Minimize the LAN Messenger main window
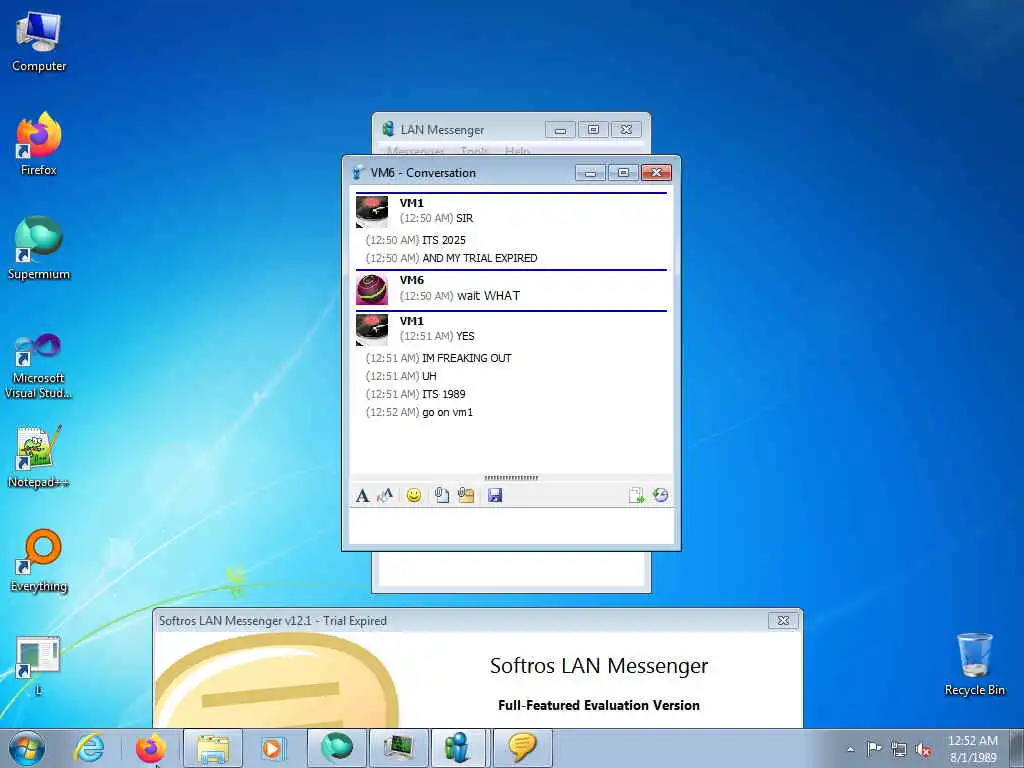 (x=560, y=129)
